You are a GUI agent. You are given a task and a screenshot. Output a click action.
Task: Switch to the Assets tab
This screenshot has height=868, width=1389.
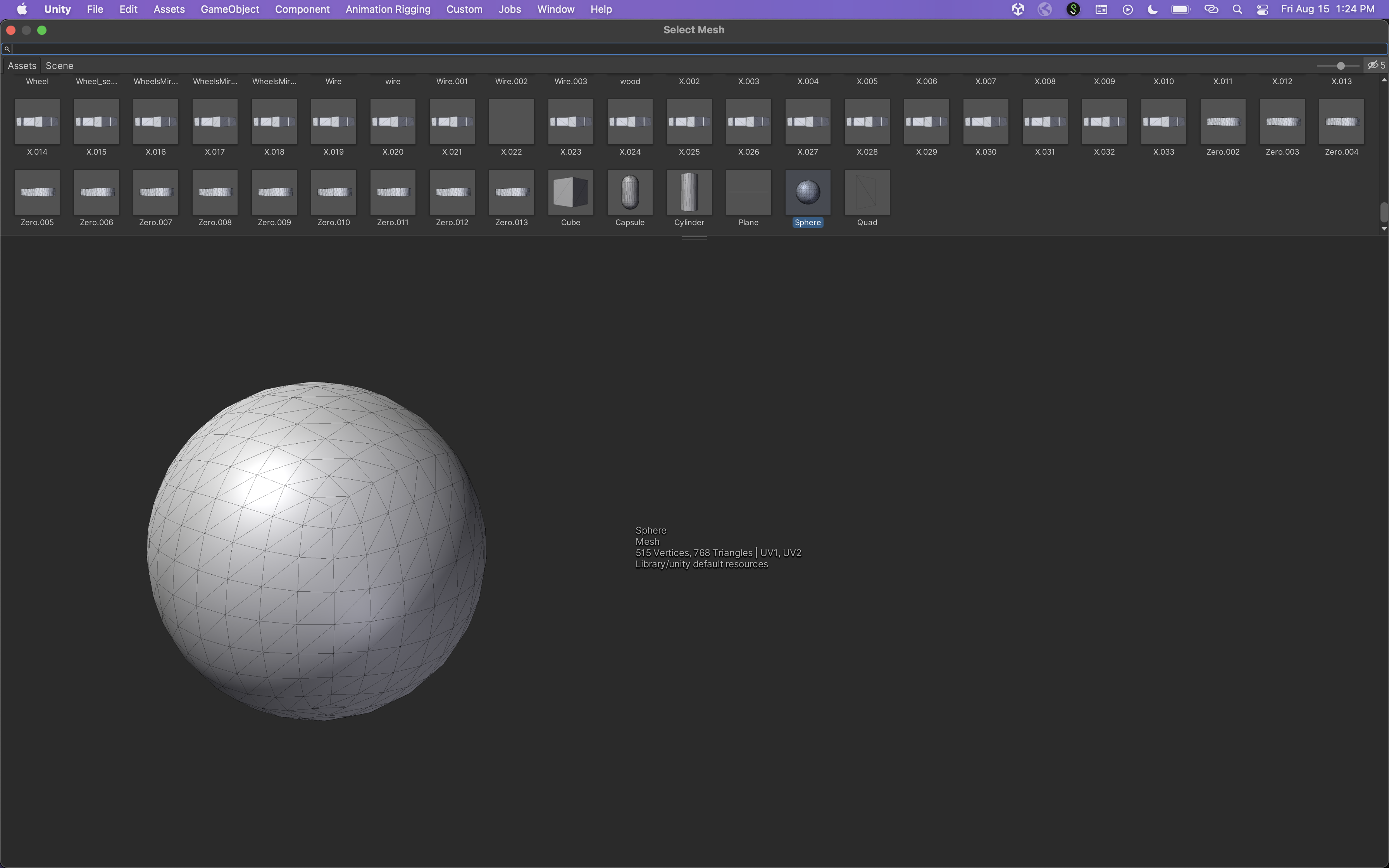(x=22, y=65)
